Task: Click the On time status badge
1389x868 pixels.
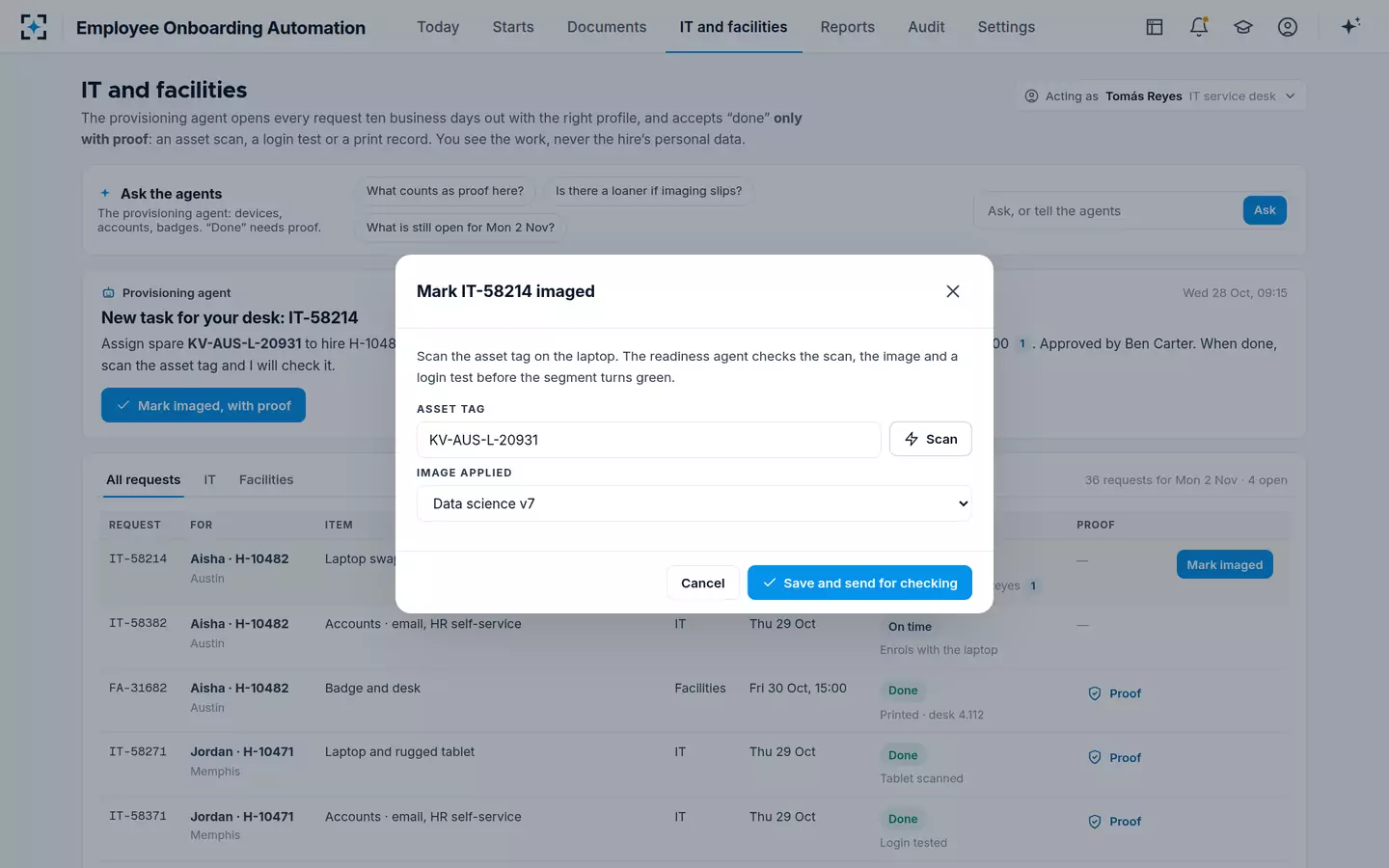Action: [910, 627]
